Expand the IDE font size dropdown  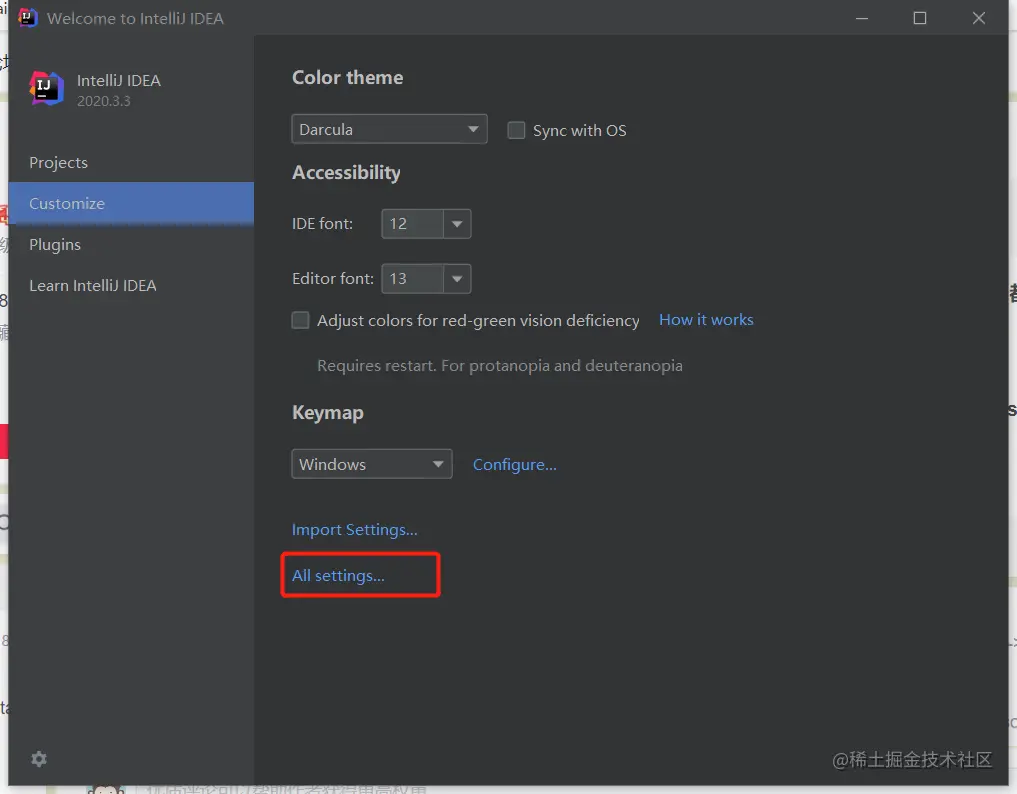pyautogui.click(x=457, y=224)
